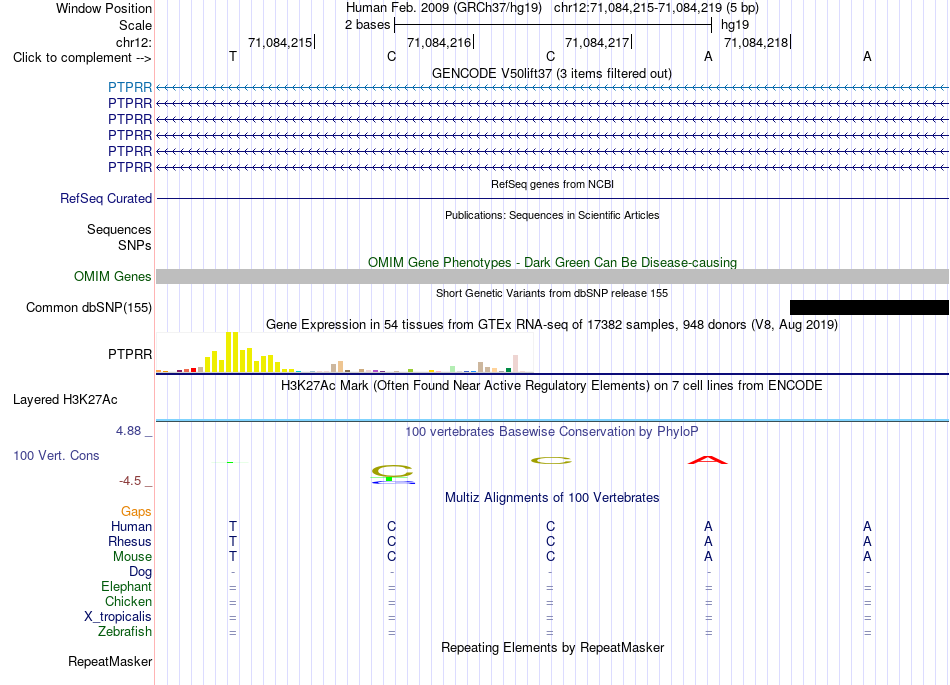Select the Scale track label
Viewport: 950px width, 685px height.
coord(135,25)
